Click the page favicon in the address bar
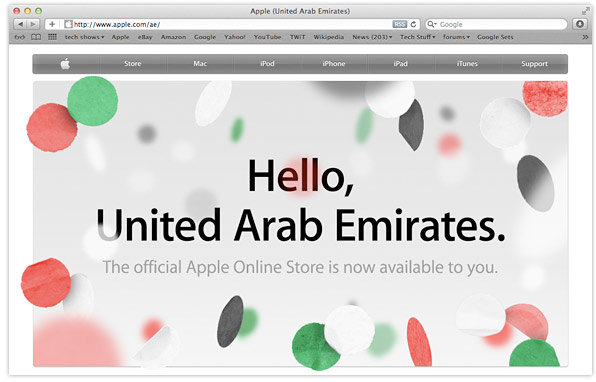 click(x=68, y=24)
